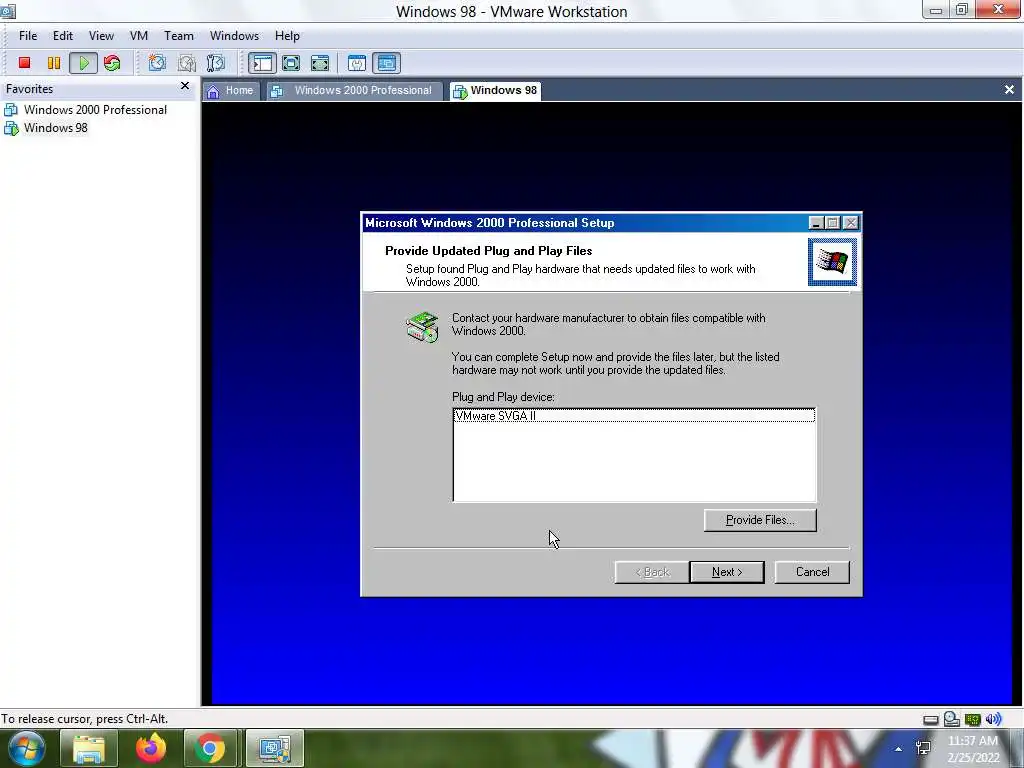Open Windows Explorer from taskbar
The image size is (1024, 768).
tap(89, 748)
